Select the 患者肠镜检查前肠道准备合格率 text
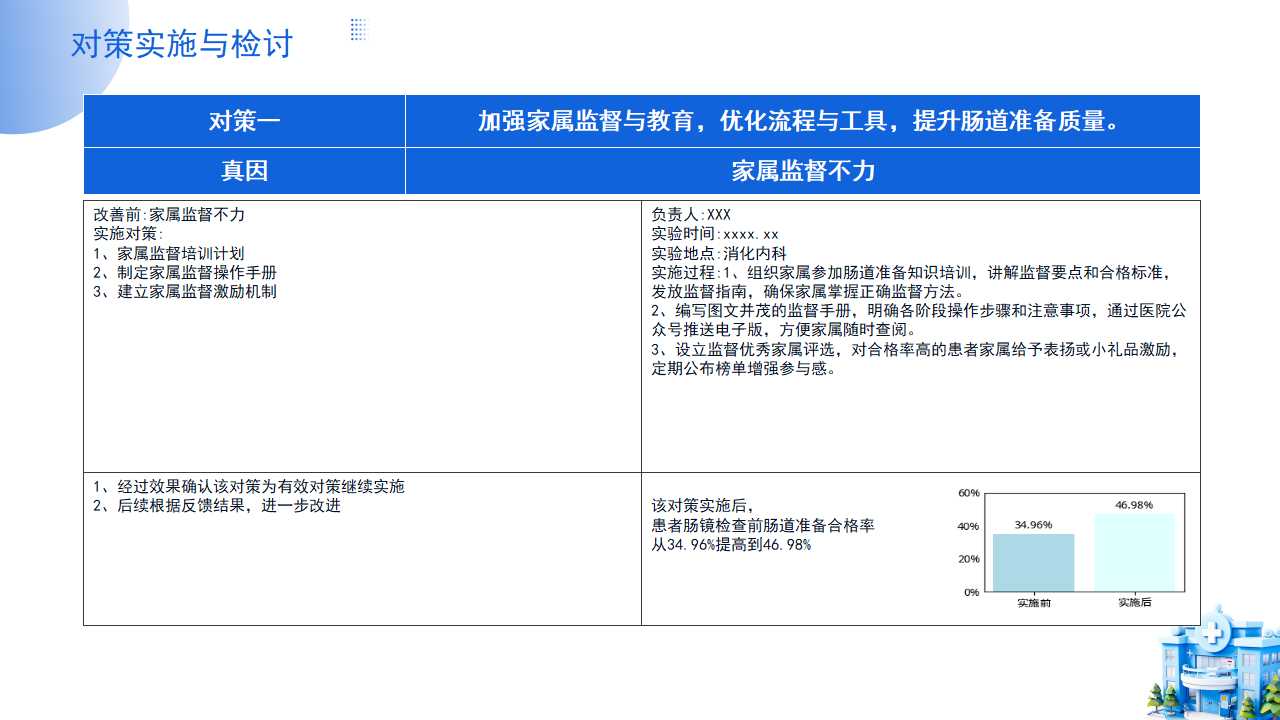The image size is (1280, 720). [763, 525]
